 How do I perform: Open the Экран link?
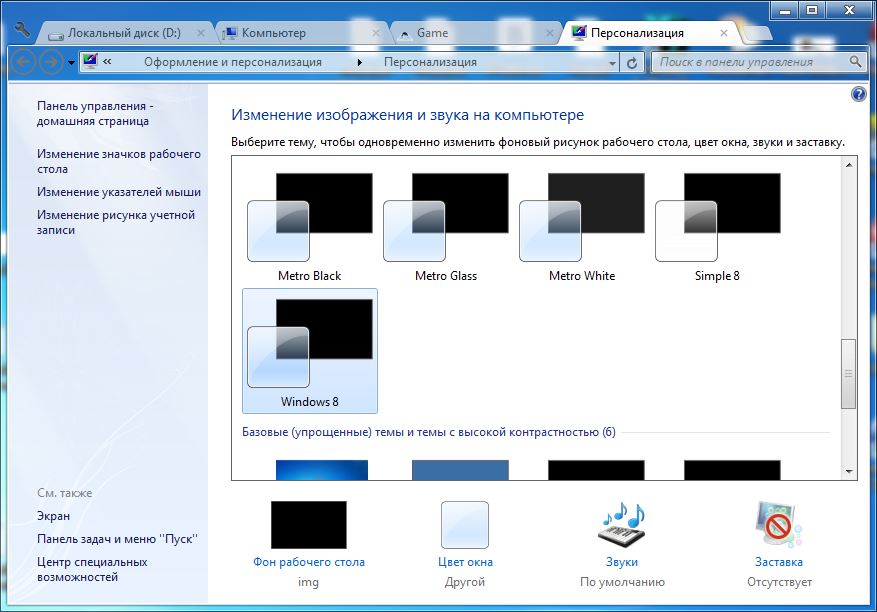[x=53, y=516]
